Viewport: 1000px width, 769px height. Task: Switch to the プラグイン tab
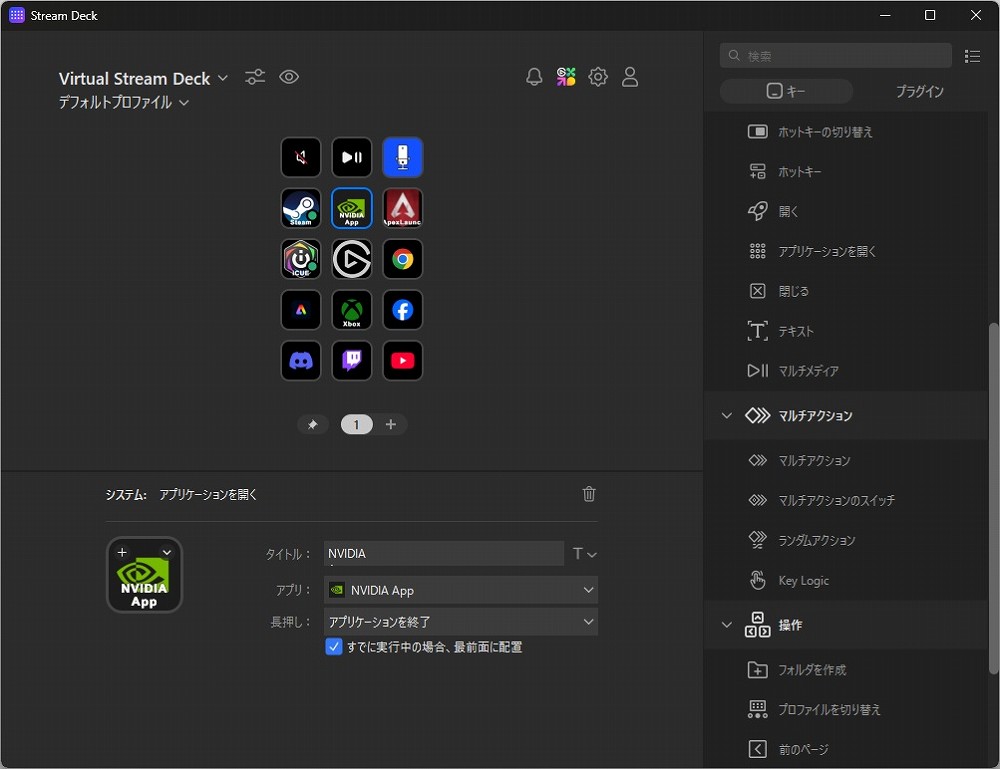(919, 91)
